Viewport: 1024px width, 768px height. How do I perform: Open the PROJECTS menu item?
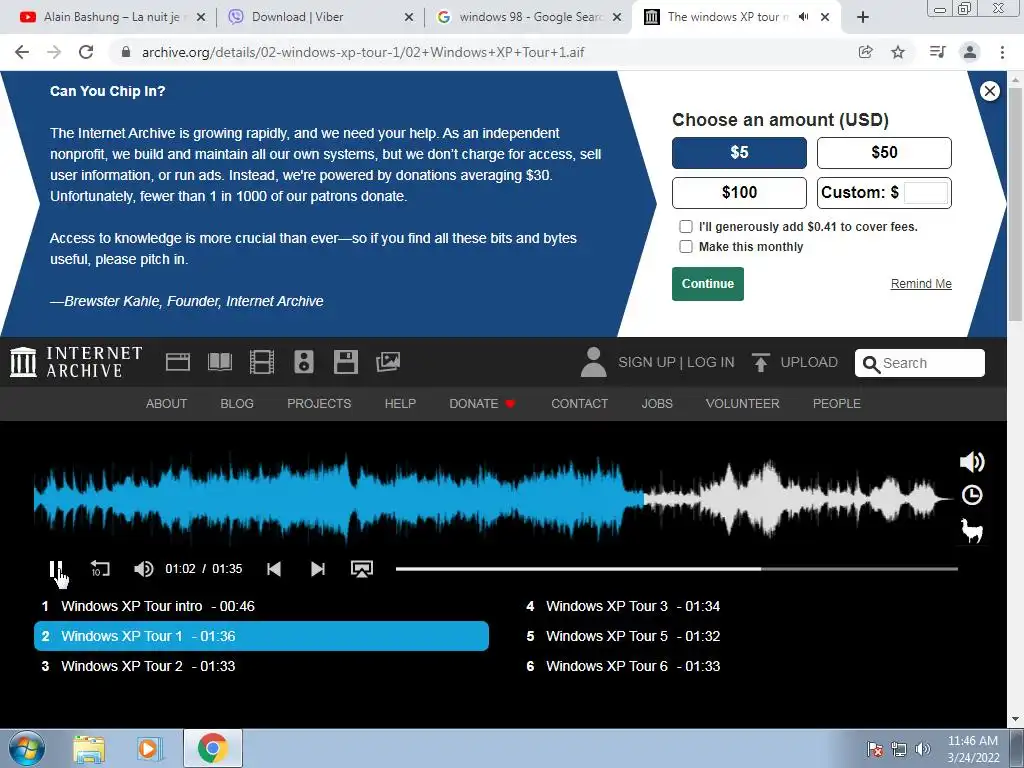[319, 404]
